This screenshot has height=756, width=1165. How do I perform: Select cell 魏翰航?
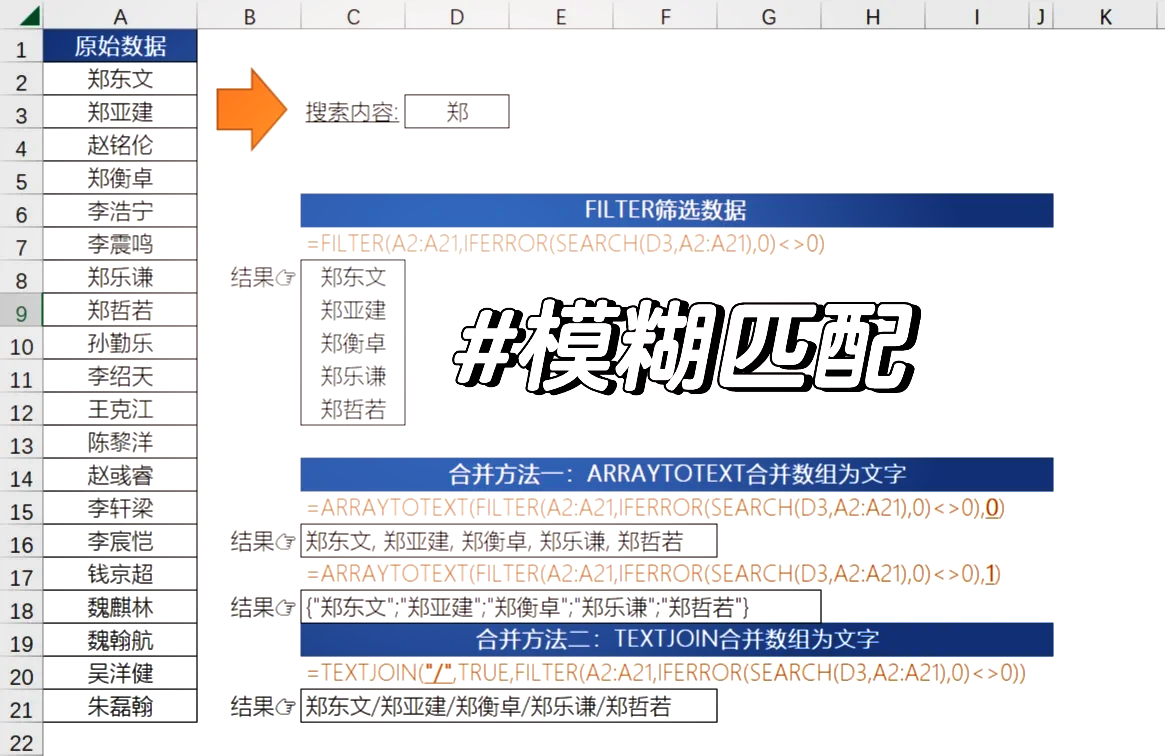tap(120, 640)
